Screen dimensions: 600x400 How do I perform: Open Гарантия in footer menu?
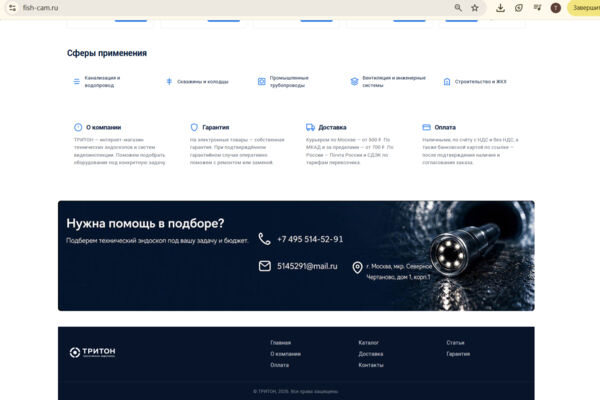point(458,354)
